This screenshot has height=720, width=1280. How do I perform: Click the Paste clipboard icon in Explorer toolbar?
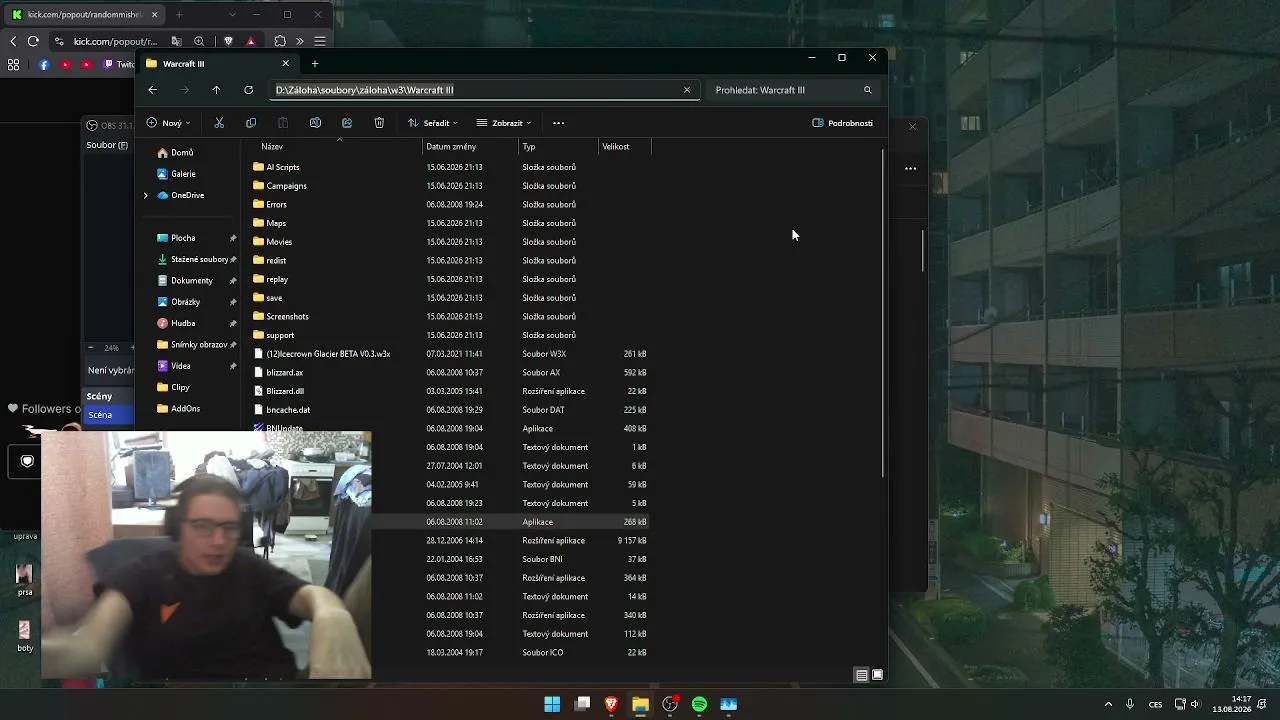point(283,123)
